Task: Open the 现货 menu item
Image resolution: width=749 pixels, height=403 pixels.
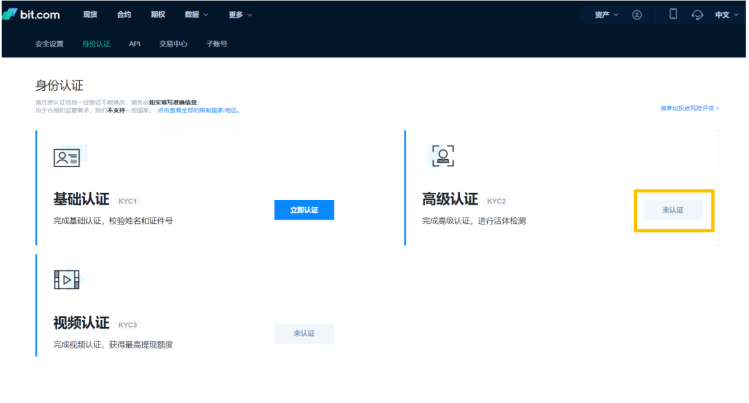Action: click(91, 15)
